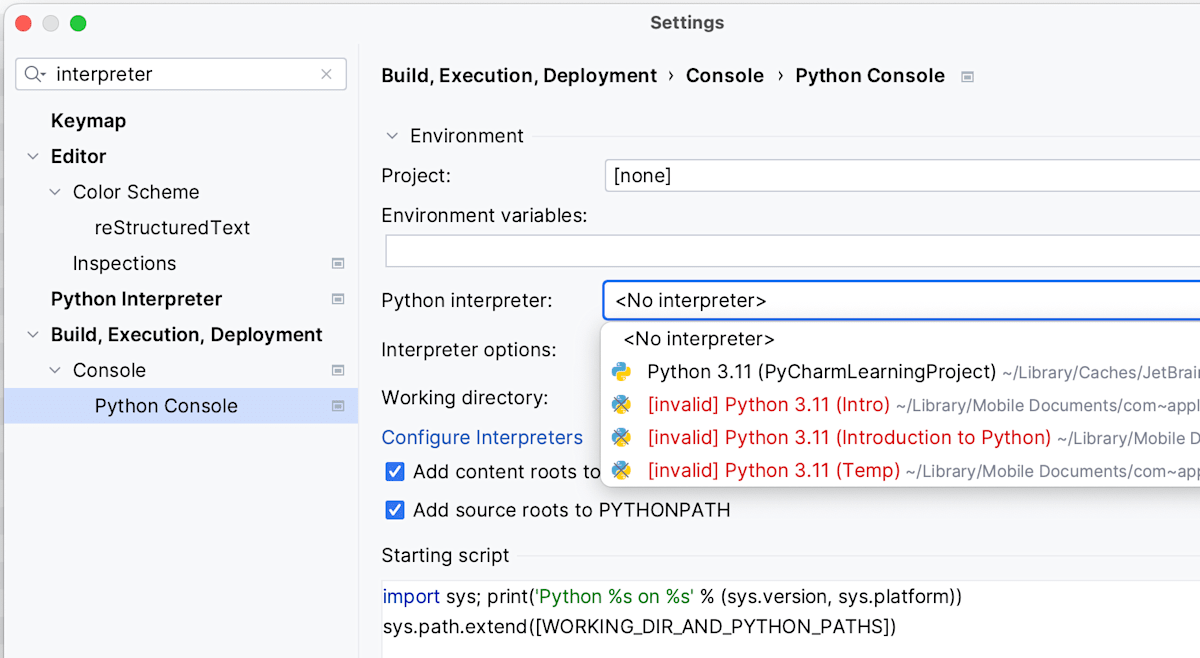Click the project-level marker icon beside Inspections
The width and height of the screenshot is (1200, 658).
[x=338, y=264]
